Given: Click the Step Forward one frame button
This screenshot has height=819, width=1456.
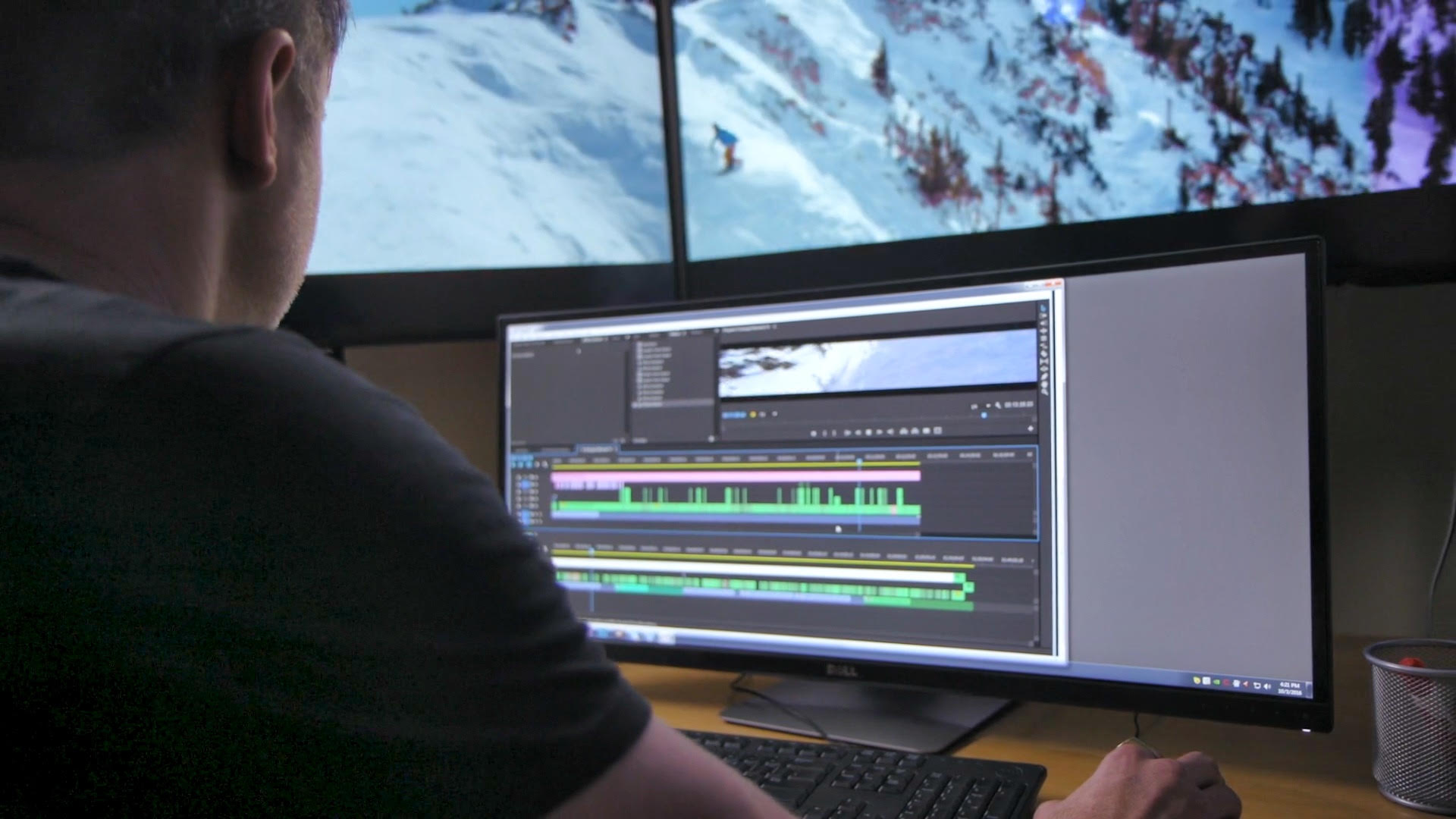Looking at the screenshot, I should click(x=879, y=431).
